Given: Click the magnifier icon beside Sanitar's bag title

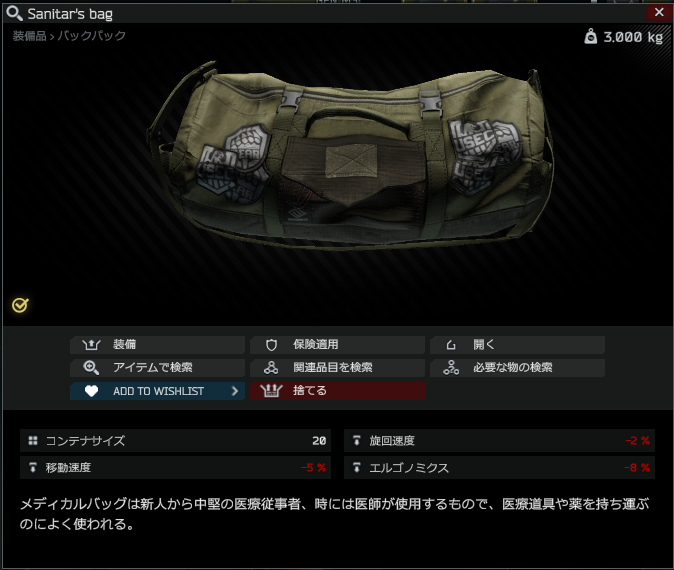Looking at the screenshot, I should (14, 13).
